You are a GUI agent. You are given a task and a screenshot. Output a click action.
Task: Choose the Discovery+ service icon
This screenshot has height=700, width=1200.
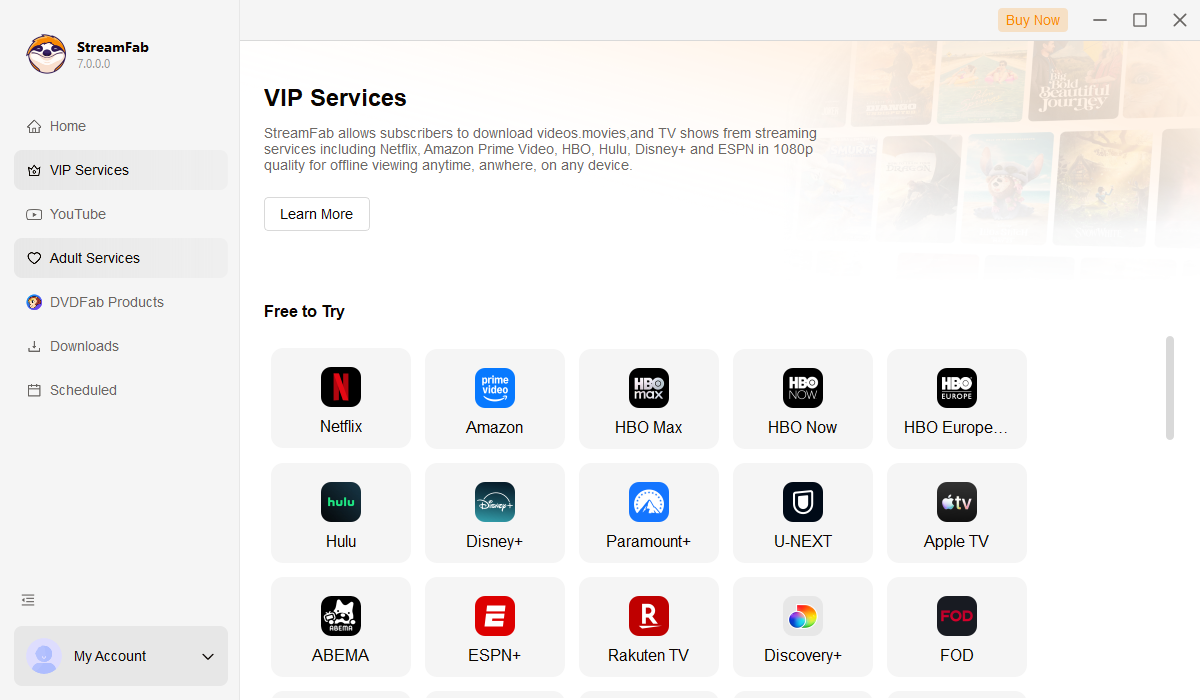coord(803,616)
